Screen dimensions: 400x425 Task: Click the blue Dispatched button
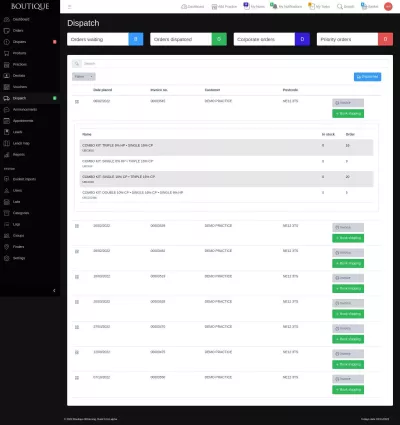[367, 77]
